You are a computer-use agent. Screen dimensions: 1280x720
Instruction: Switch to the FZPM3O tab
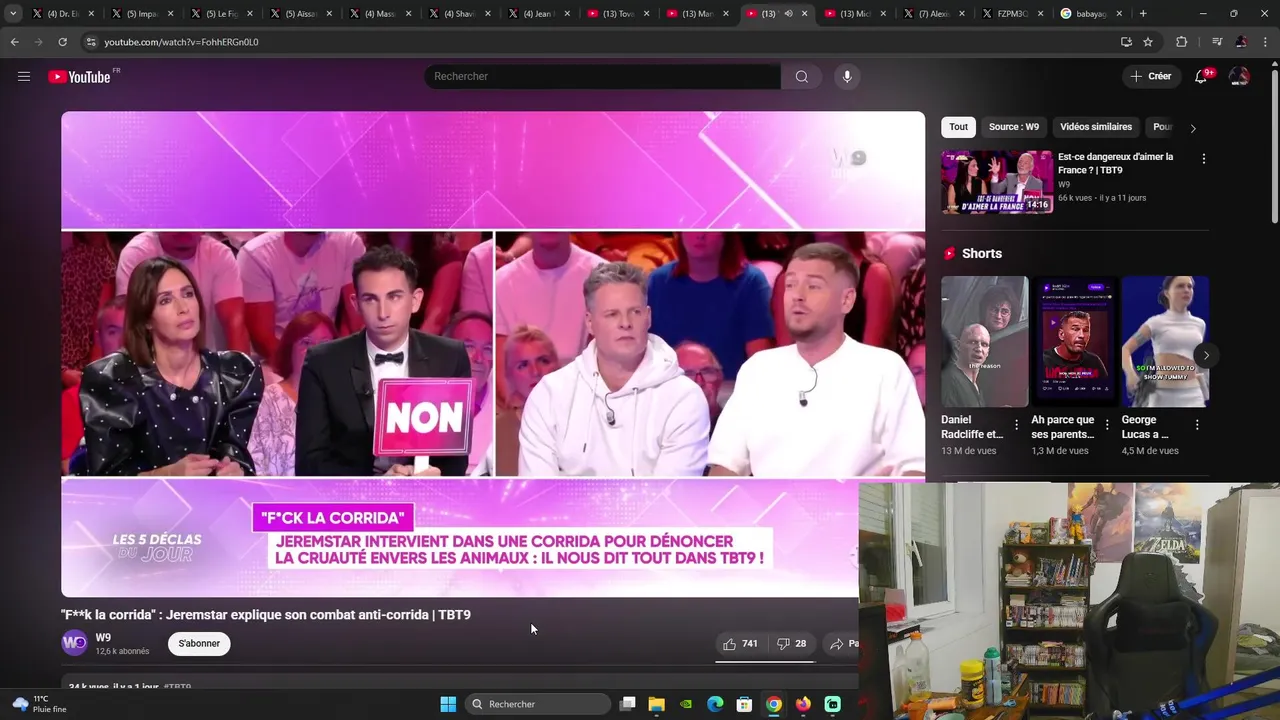[x=1010, y=14]
